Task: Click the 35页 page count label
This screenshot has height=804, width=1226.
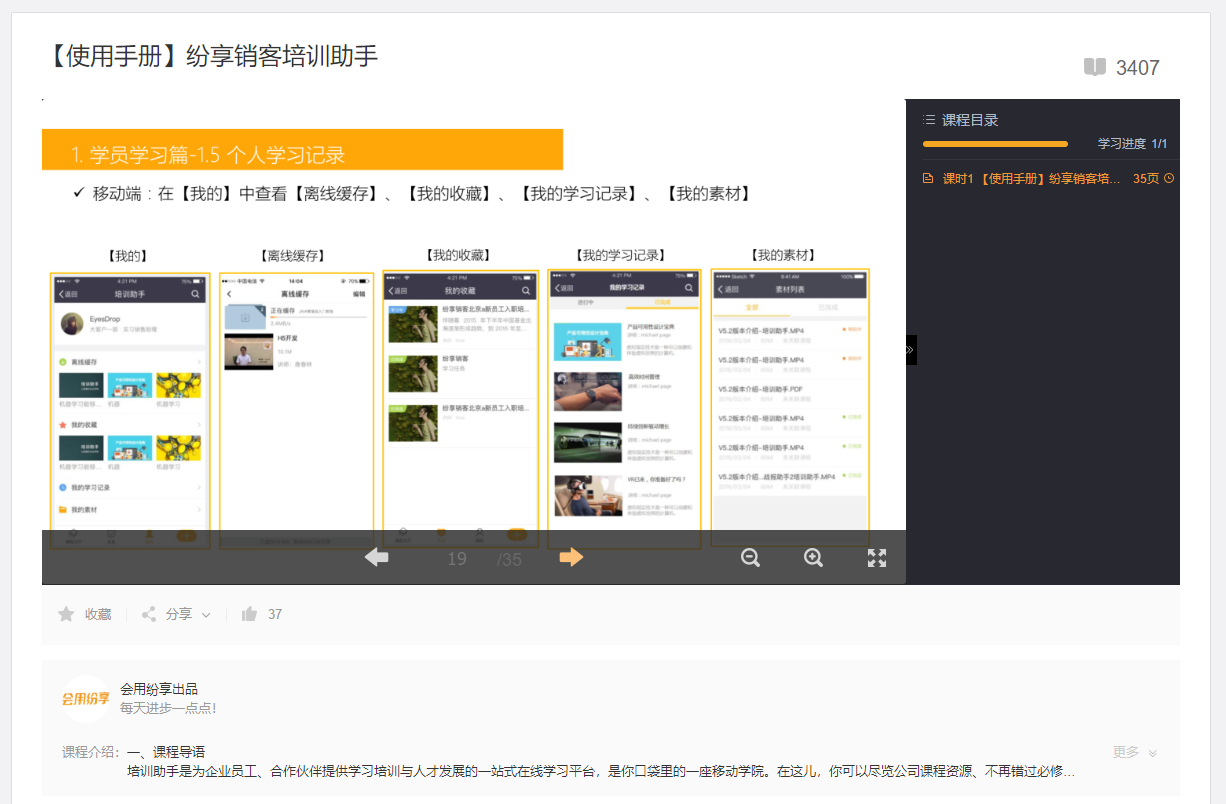Action: tap(1146, 179)
